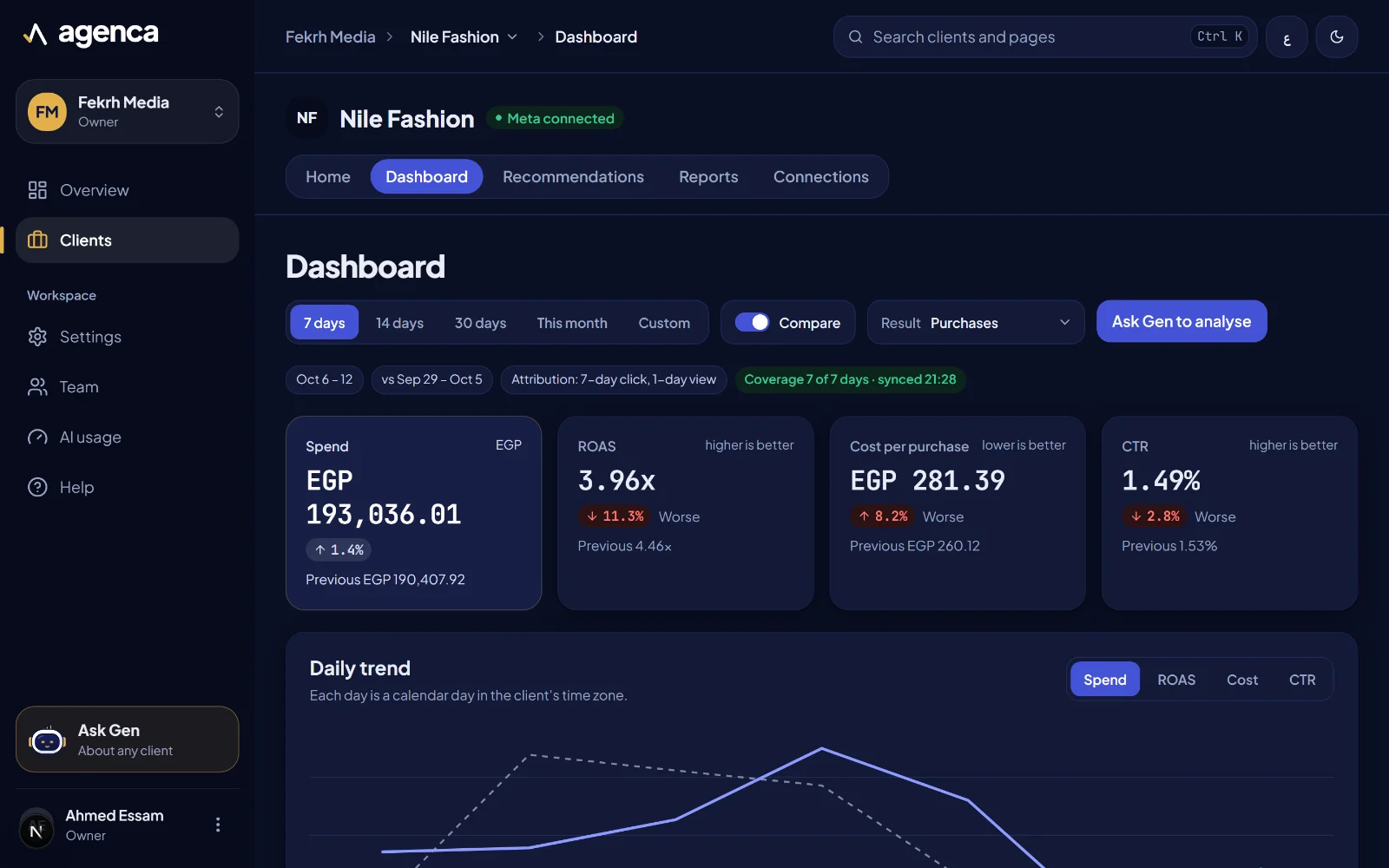This screenshot has width=1389, height=868.
Task: Open the Fekrh Media breadcrumb link
Action: [331, 37]
